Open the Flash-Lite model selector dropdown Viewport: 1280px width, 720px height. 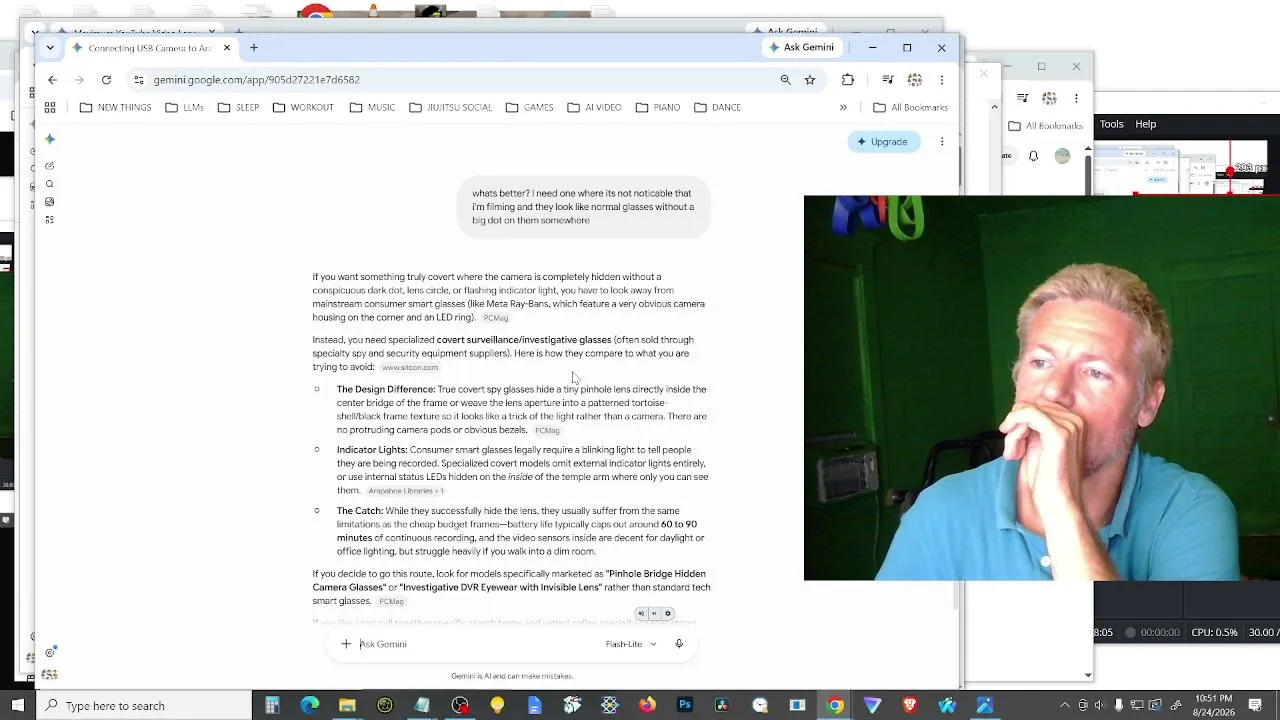coord(631,644)
